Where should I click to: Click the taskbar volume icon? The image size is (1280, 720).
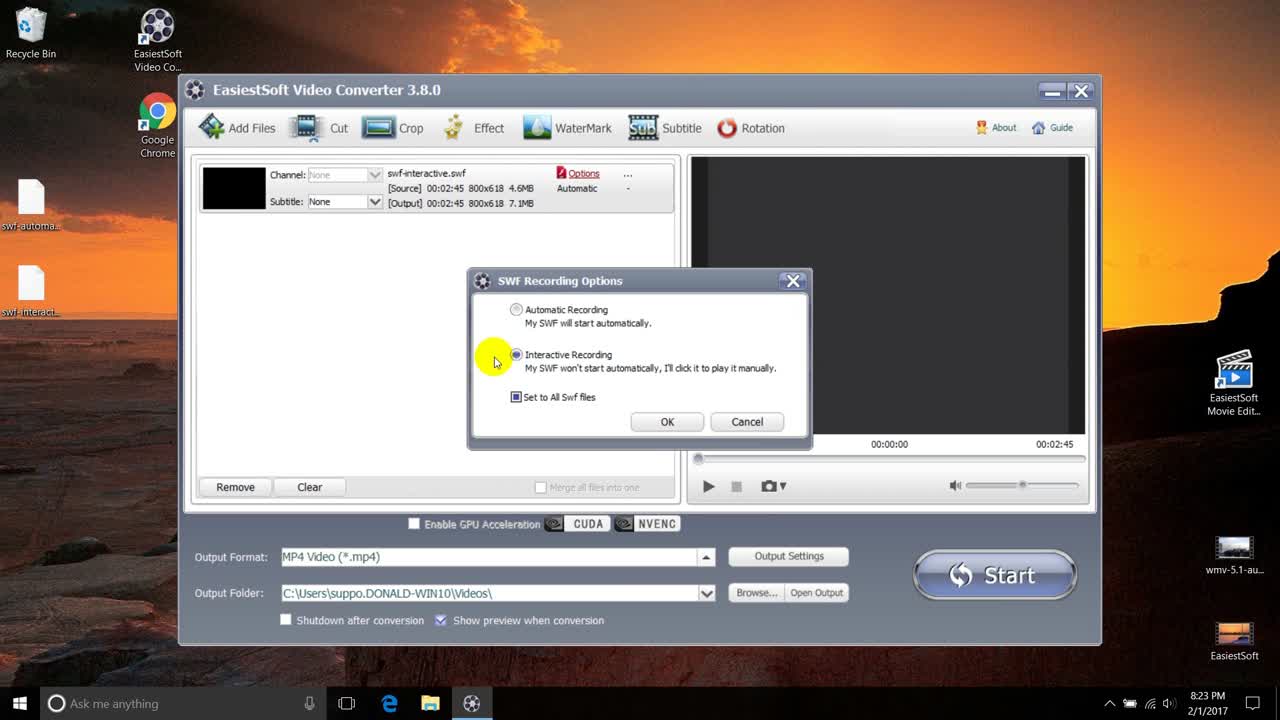pos(1170,703)
